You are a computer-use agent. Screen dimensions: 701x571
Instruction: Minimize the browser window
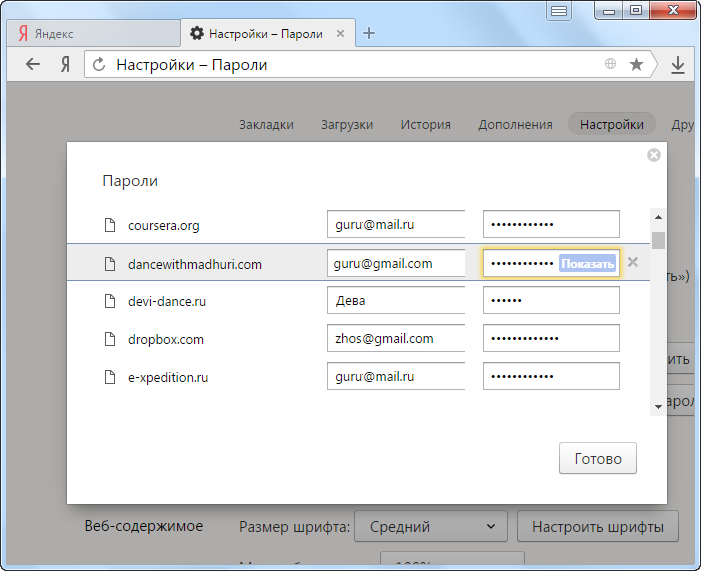tap(608, 11)
